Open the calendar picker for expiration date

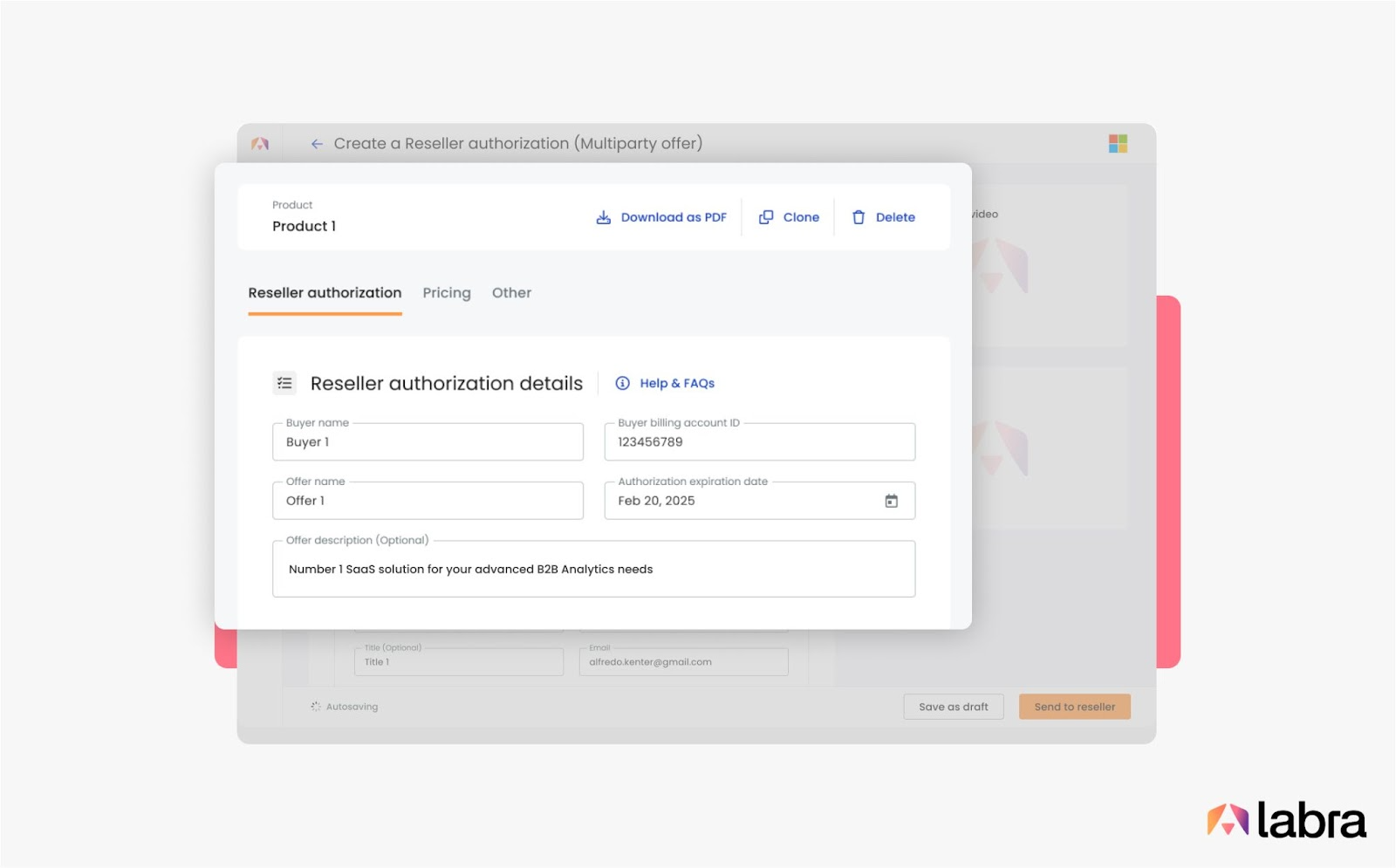click(x=891, y=501)
